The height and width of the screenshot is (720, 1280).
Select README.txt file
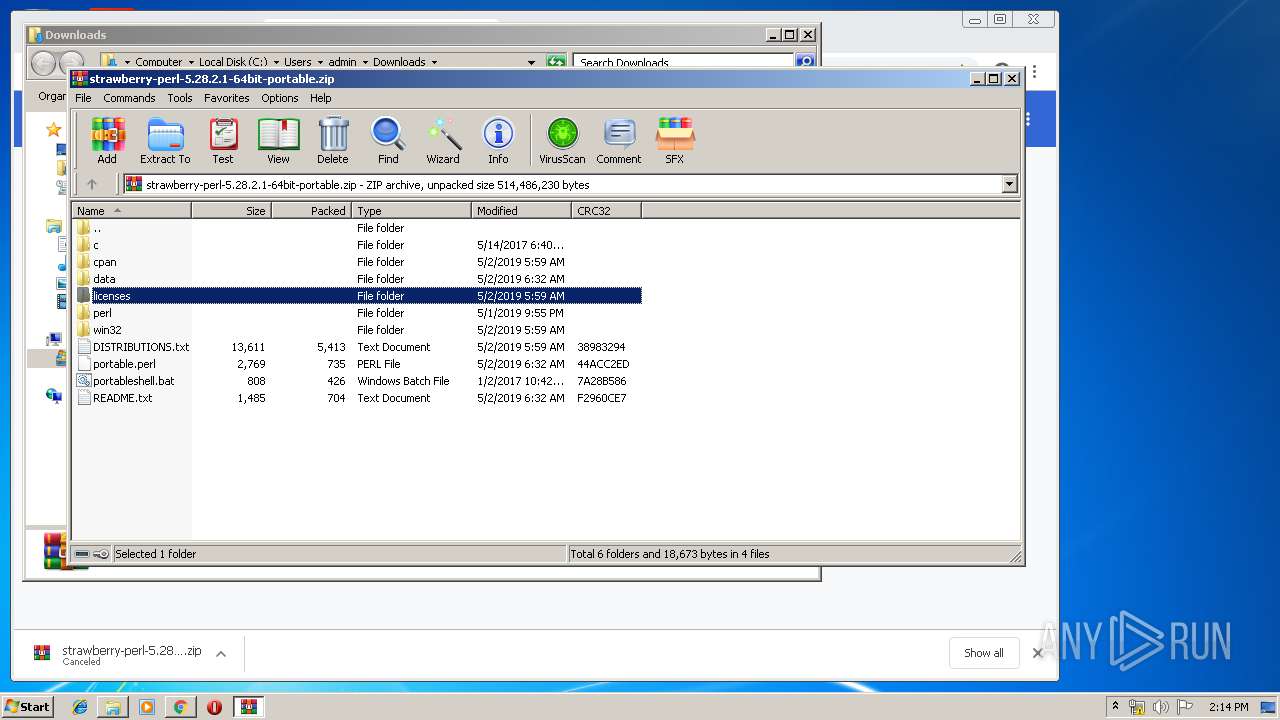(x=357, y=398)
